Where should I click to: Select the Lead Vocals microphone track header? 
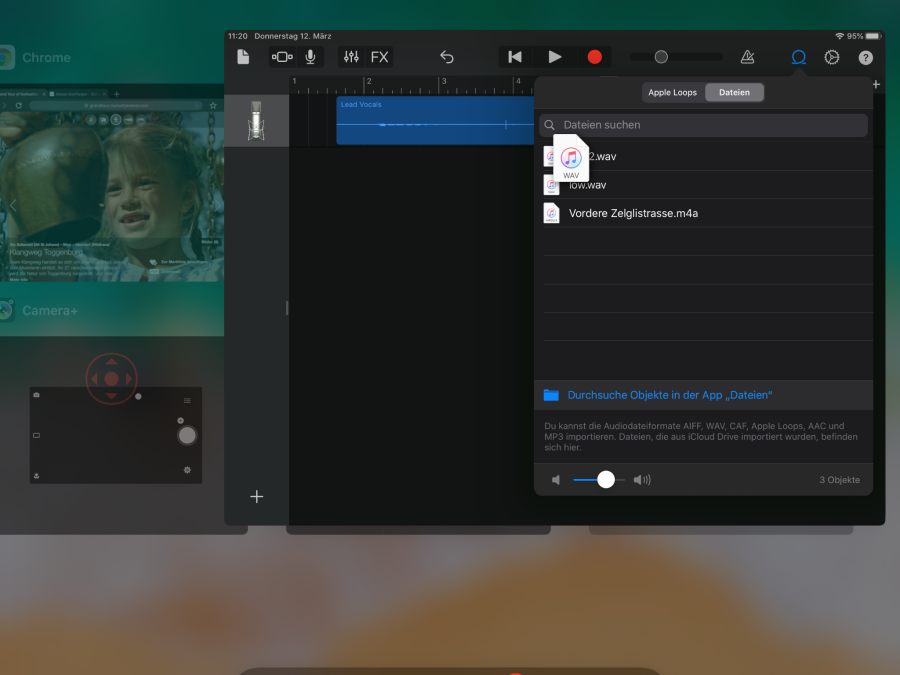point(257,121)
